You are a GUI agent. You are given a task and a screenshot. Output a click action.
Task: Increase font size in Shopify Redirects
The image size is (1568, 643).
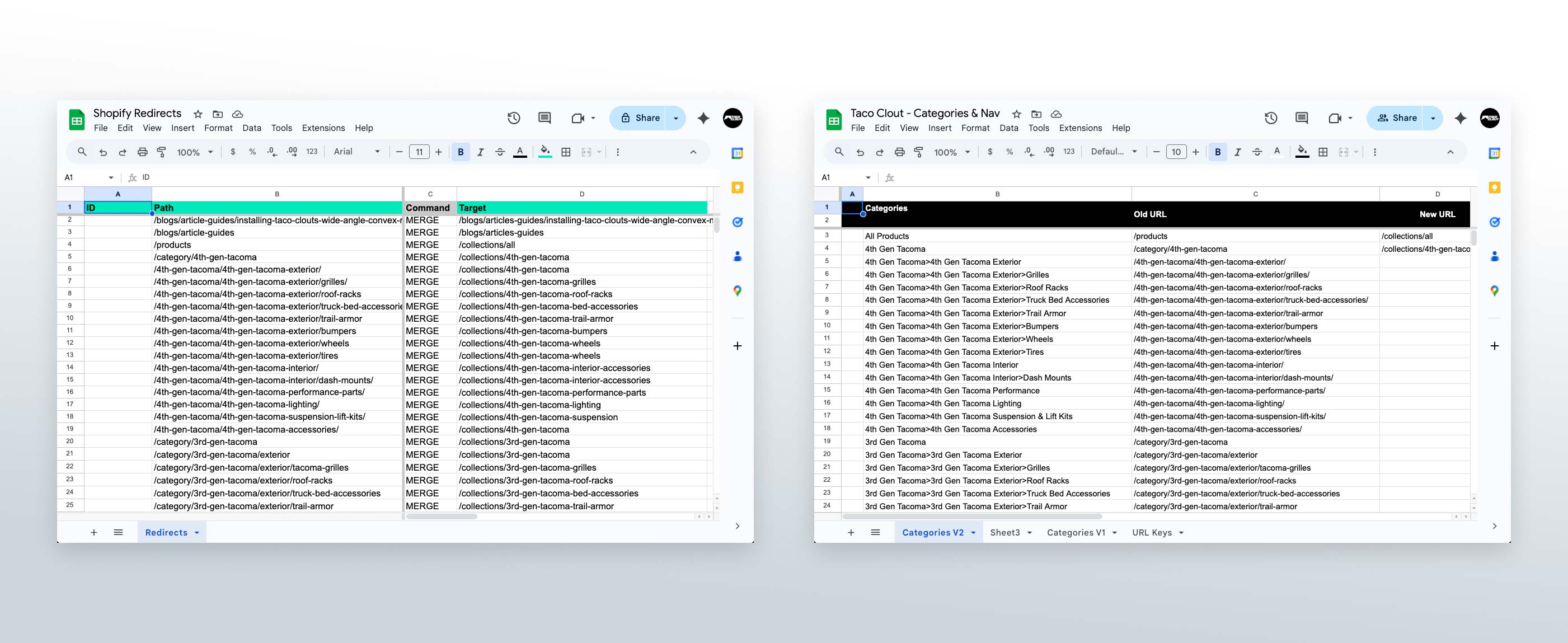438,152
